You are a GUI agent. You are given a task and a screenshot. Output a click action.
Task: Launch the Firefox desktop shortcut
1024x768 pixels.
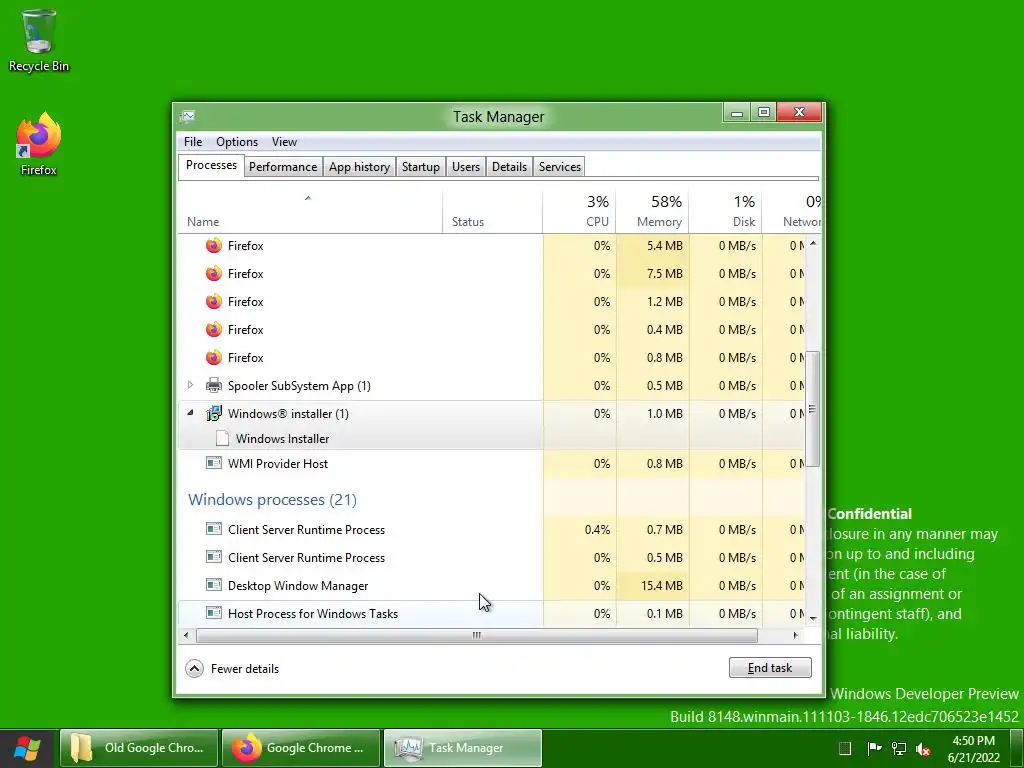[38, 144]
